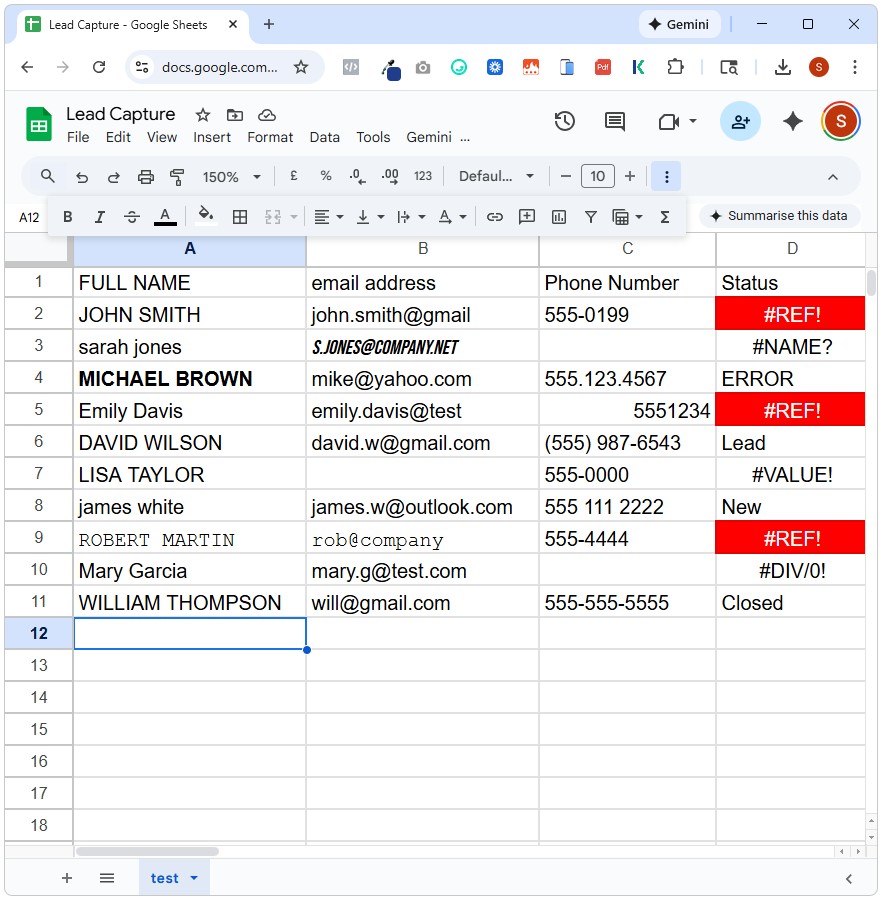Open the Gemini sparkle side panel
Screen dimensions: 883x901
tap(793, 121)
